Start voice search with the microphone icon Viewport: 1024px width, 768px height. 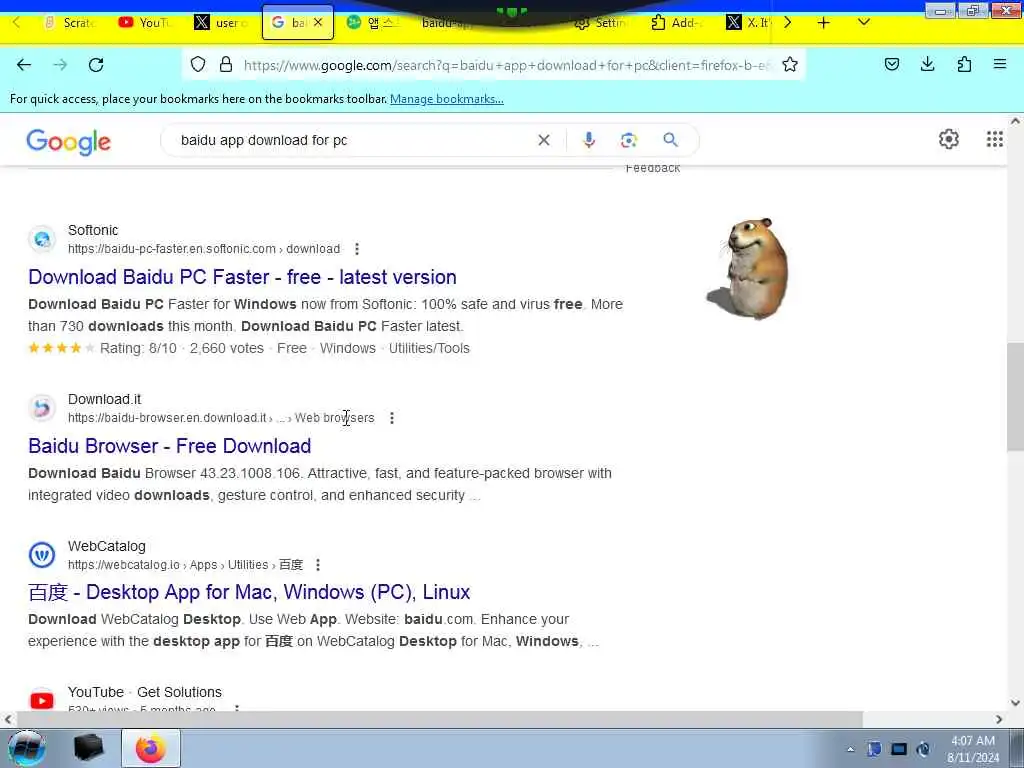589,140
